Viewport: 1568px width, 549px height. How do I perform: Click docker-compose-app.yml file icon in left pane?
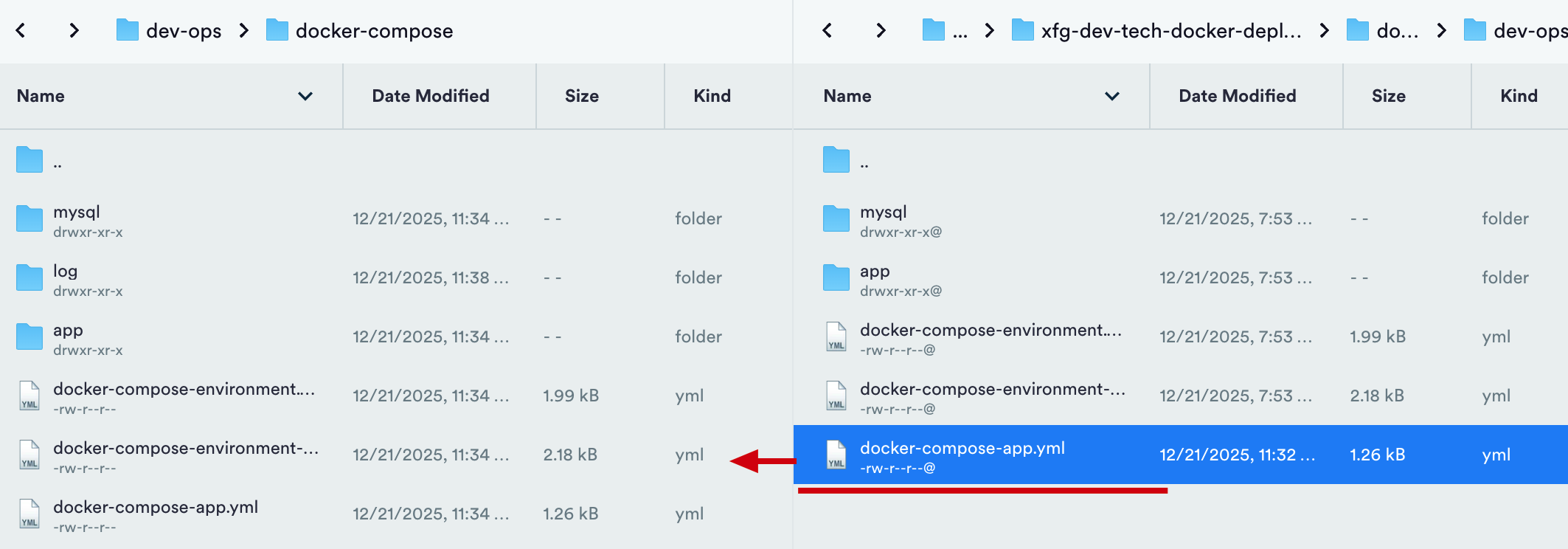[x=30, y=514]
